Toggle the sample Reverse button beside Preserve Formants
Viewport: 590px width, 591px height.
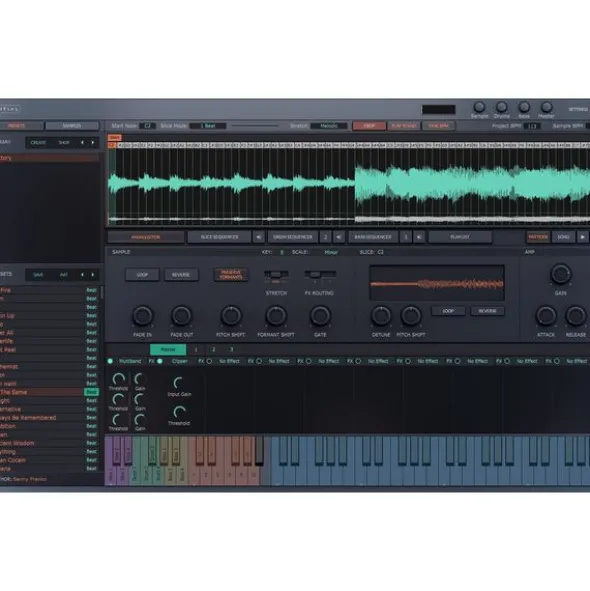pos(181,275)
